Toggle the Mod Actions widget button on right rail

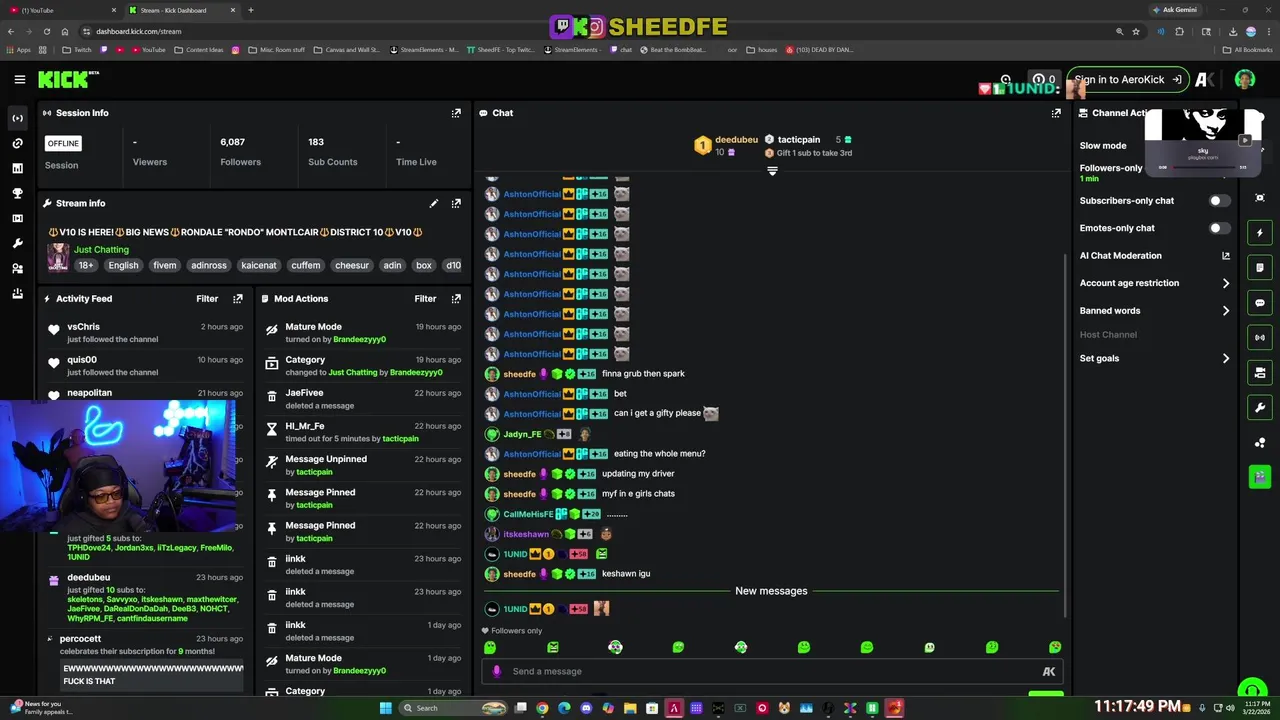[1260, 268]
